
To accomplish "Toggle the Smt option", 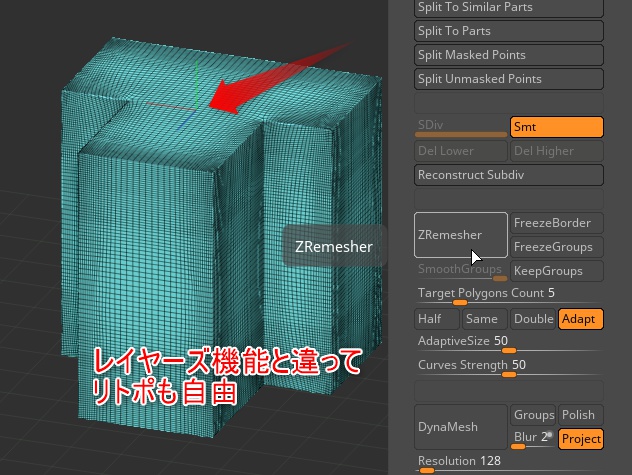I will (557, 127).
